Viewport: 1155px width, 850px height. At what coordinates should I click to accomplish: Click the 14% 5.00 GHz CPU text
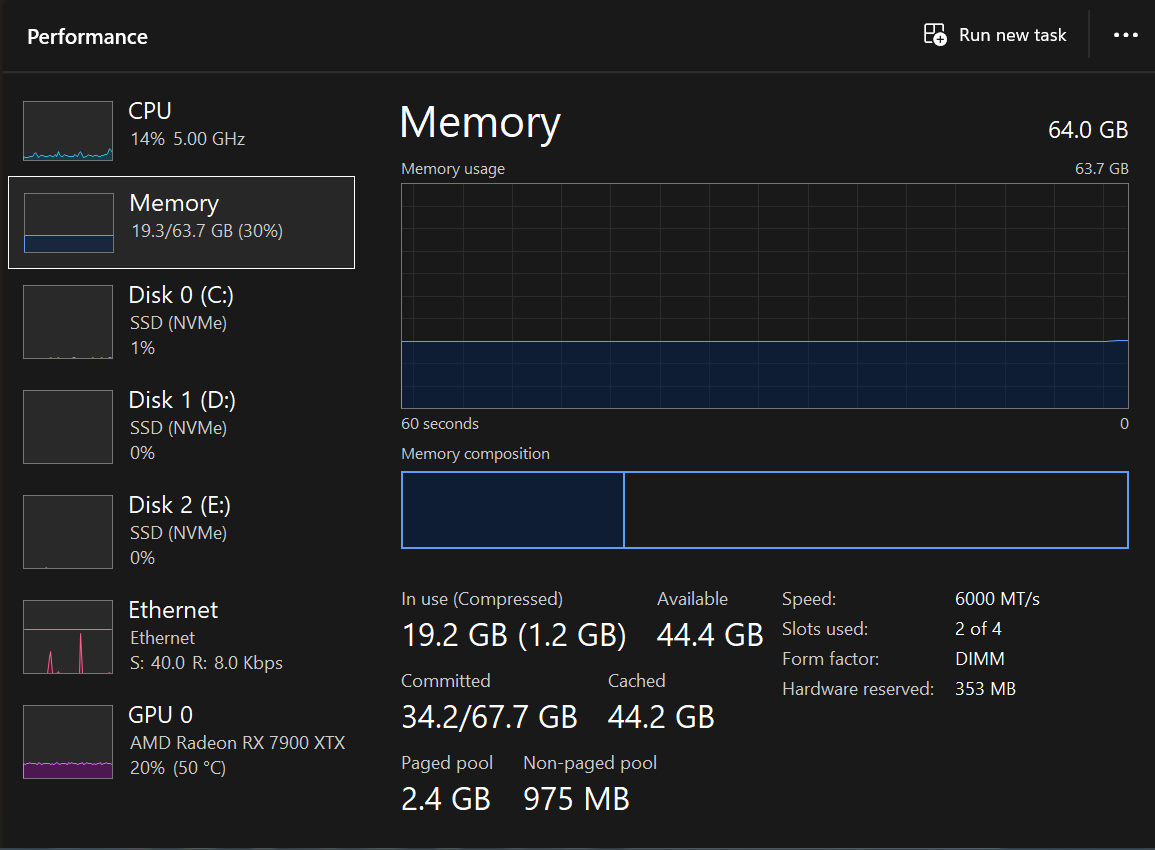(x=188, y=139)
